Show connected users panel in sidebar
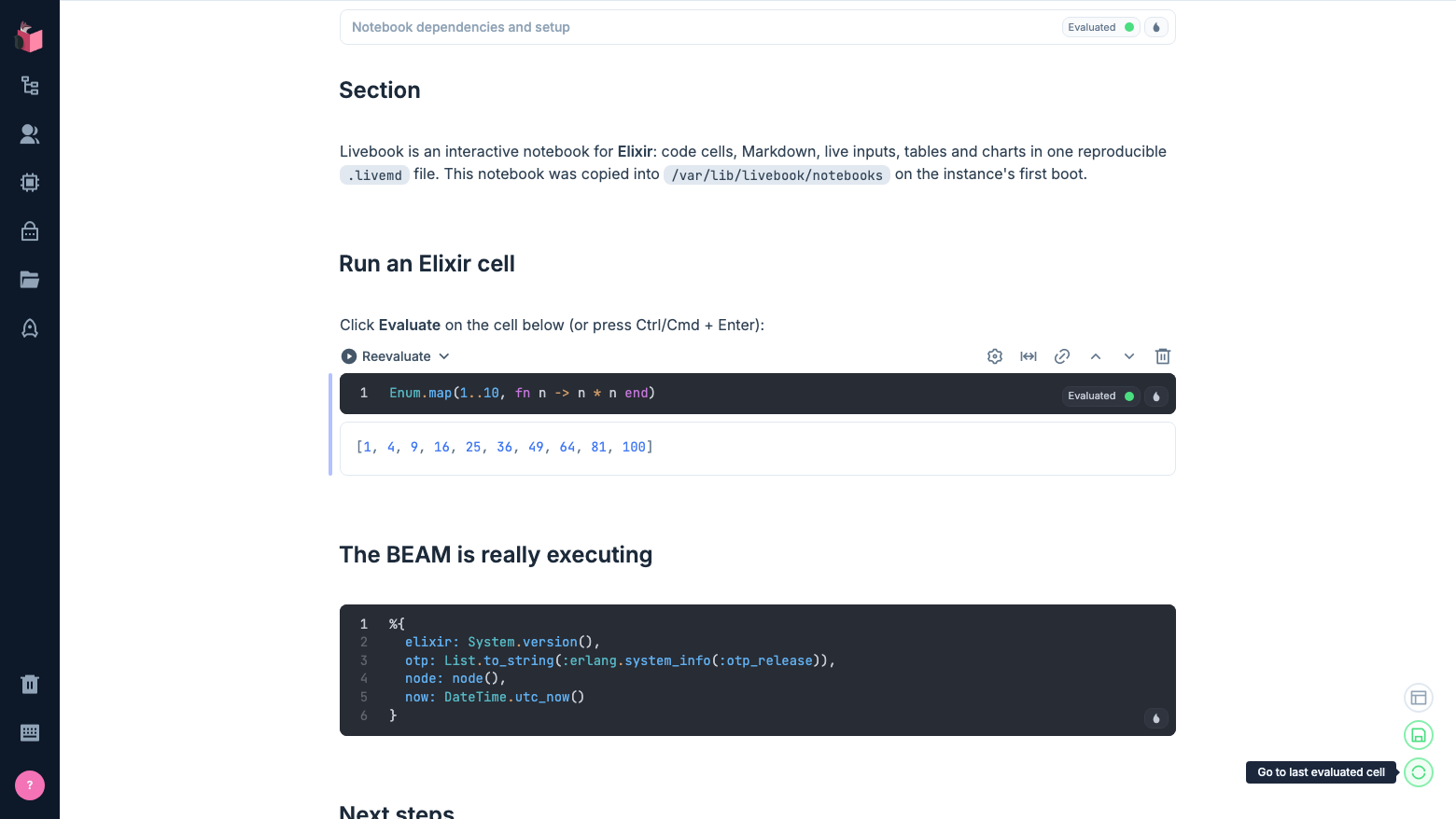This screenshot has width=1456, height=819. tap(30, 134)
